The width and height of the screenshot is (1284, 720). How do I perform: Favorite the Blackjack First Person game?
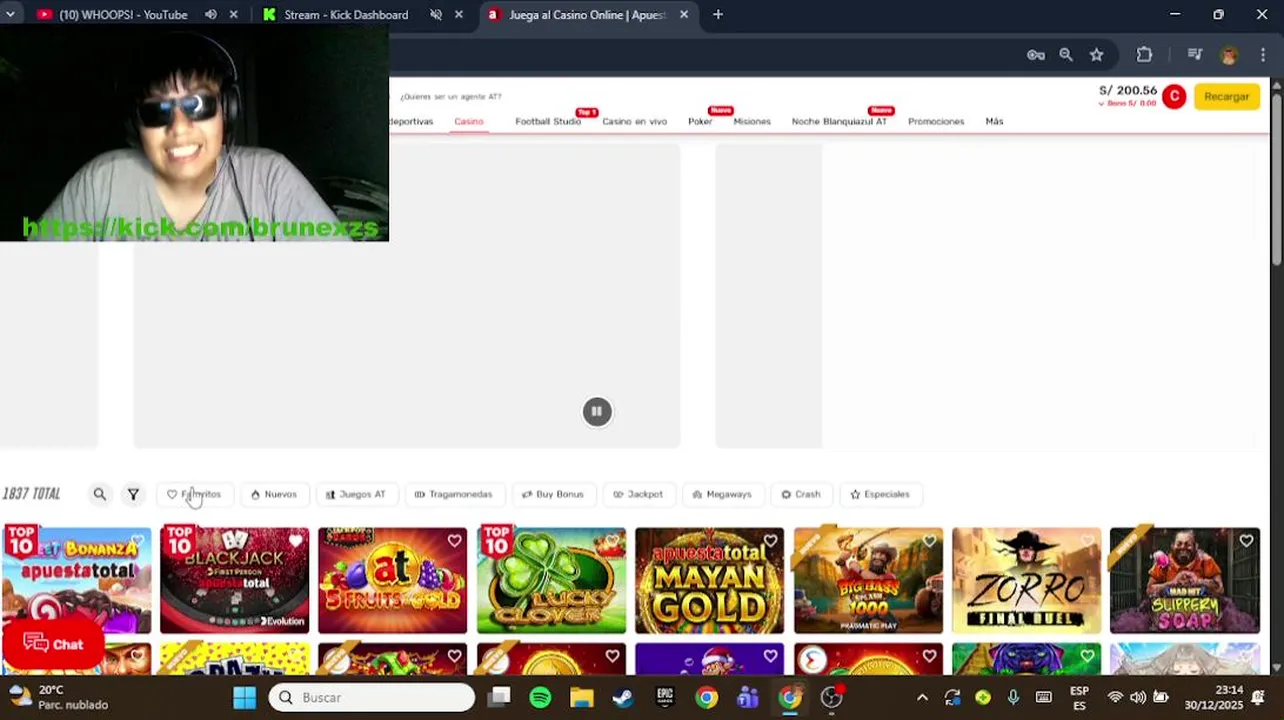[x=296, y=541]
